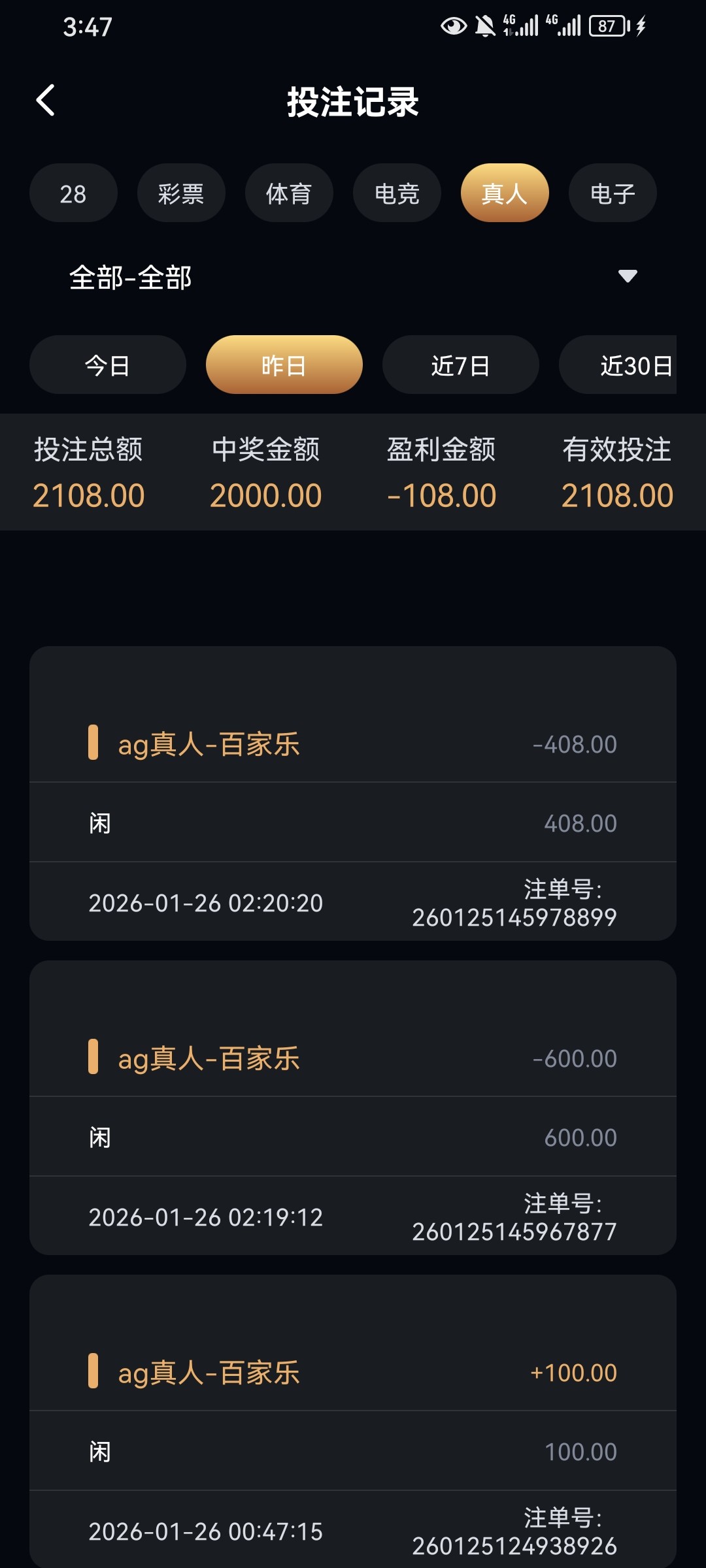Tap the muted bell notification icon
This screenshot has height=1568, width=706.
click(x=484, y=26)
